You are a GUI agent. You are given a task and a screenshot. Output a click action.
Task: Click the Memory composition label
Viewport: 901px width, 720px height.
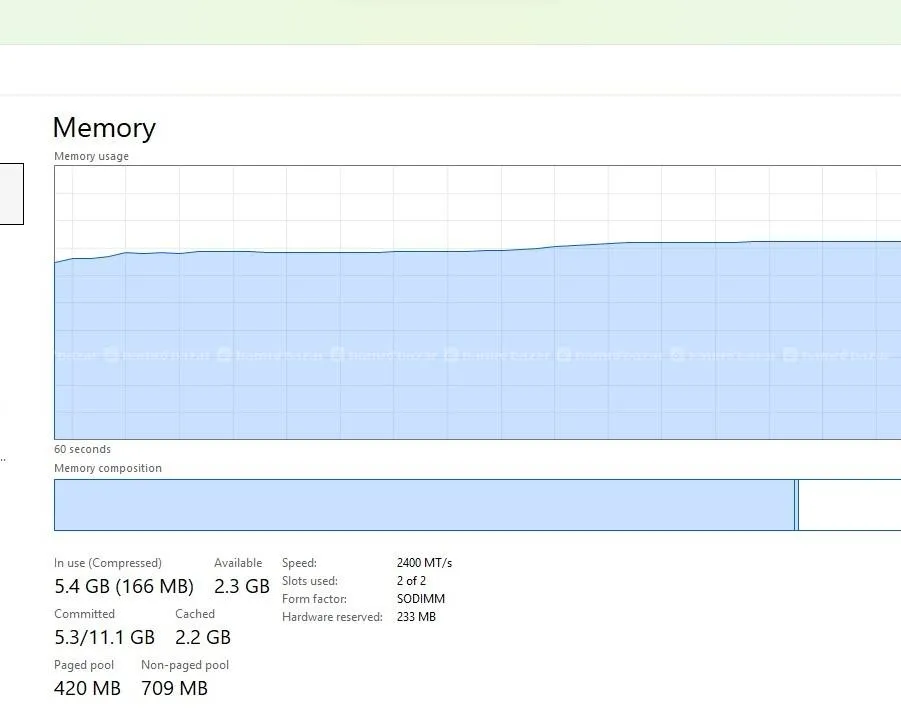pos(107,468)
